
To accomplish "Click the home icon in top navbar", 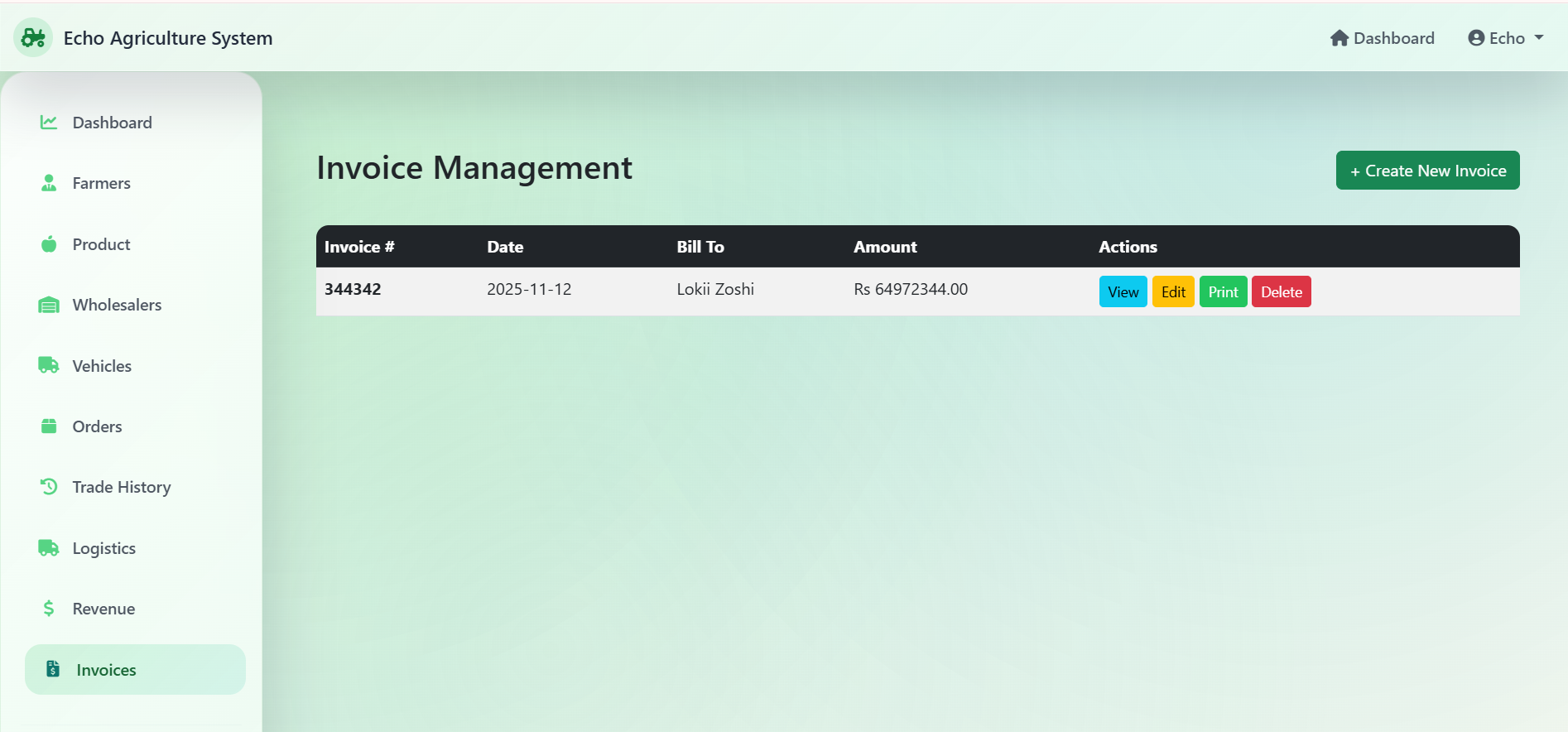I will click(x=1339, y=38).
